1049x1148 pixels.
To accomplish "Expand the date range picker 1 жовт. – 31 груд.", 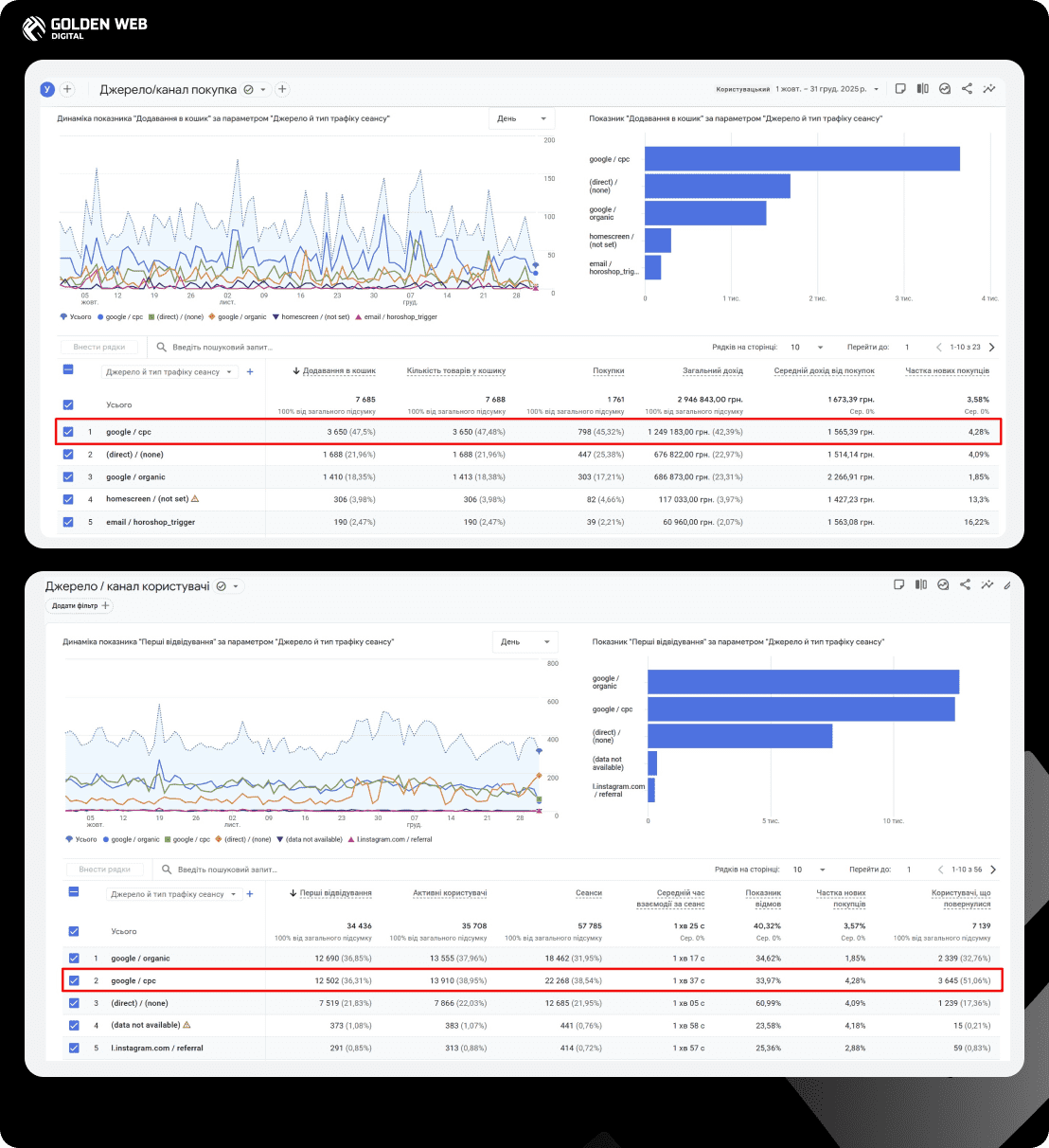I will [826, 89].
